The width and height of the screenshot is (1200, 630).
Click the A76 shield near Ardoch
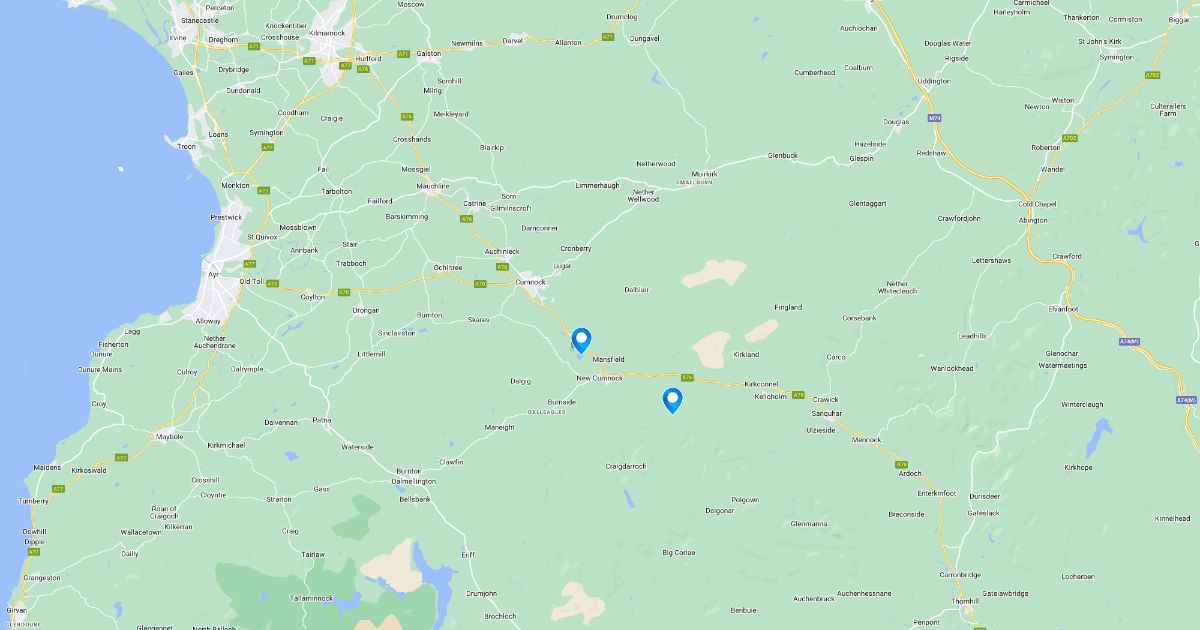pos(902,464)
